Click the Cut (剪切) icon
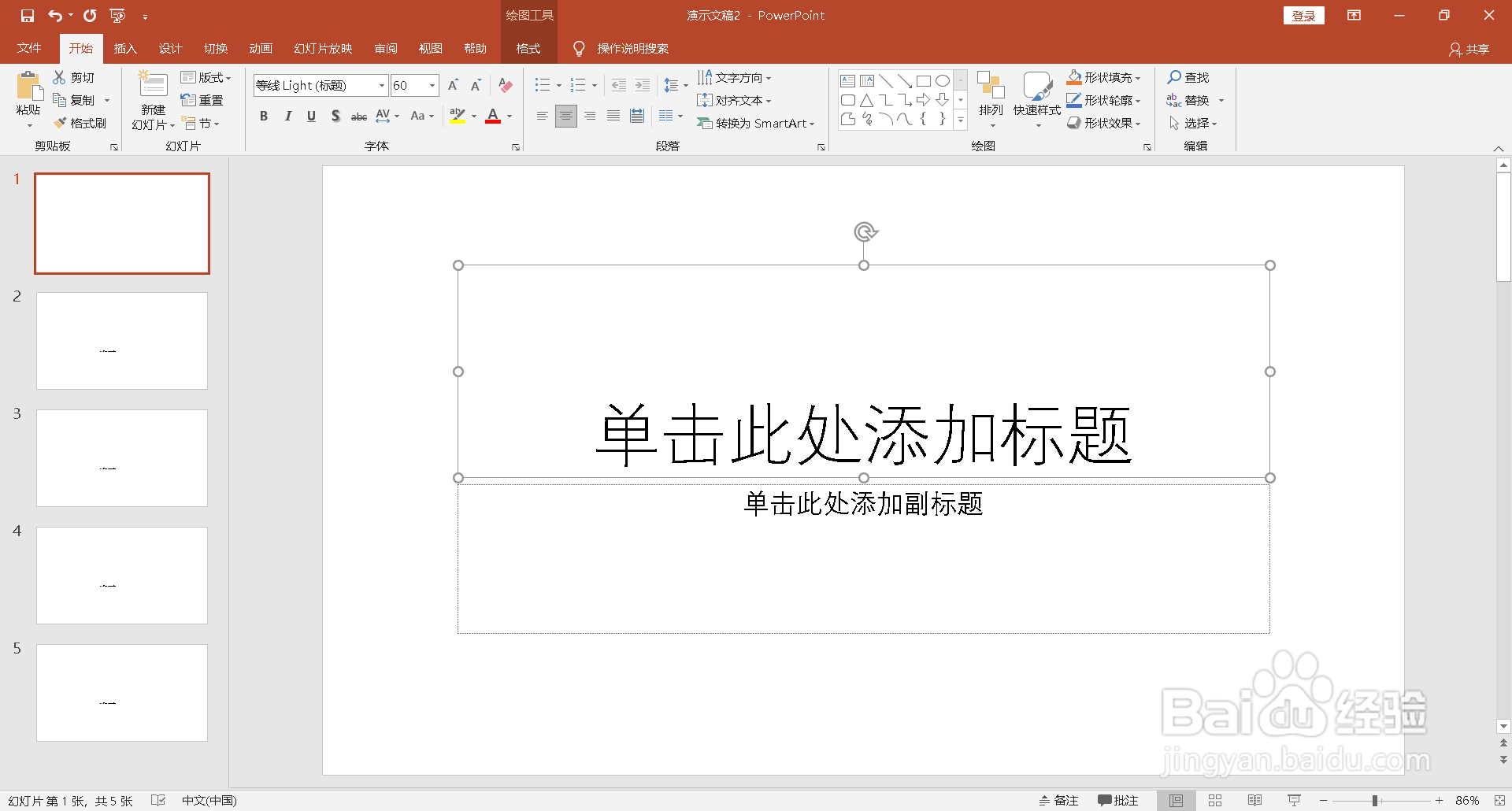This screenshot has height=811, width=1512. tap(74, 76)
